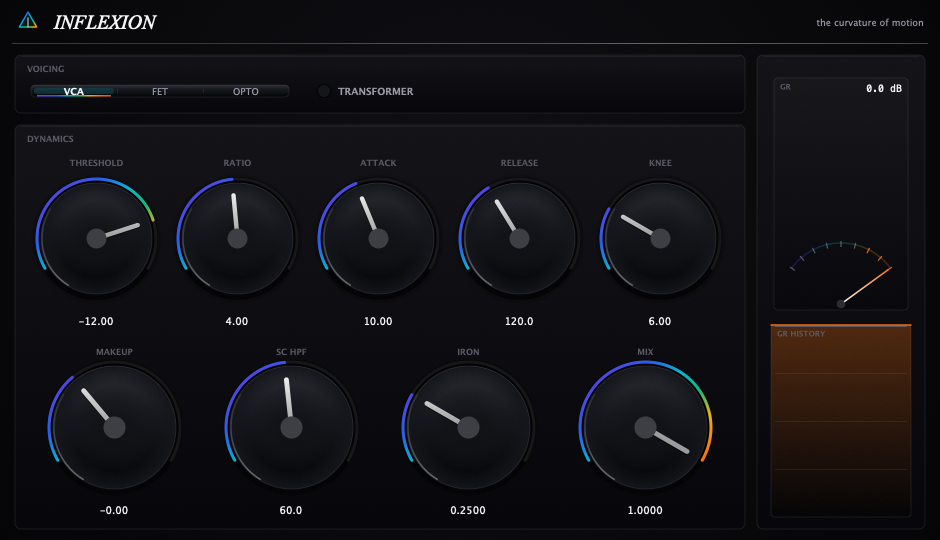Click the Attack knob
Viewport: 940px width, 540px height.
(378, 238)
